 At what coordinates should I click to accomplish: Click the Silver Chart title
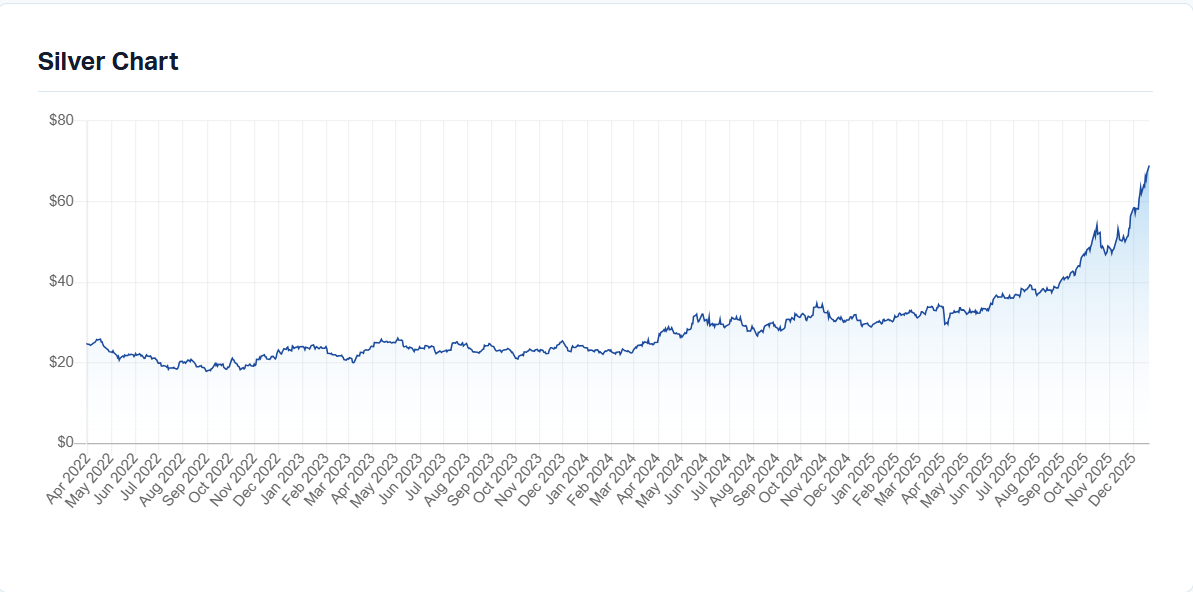108,61
